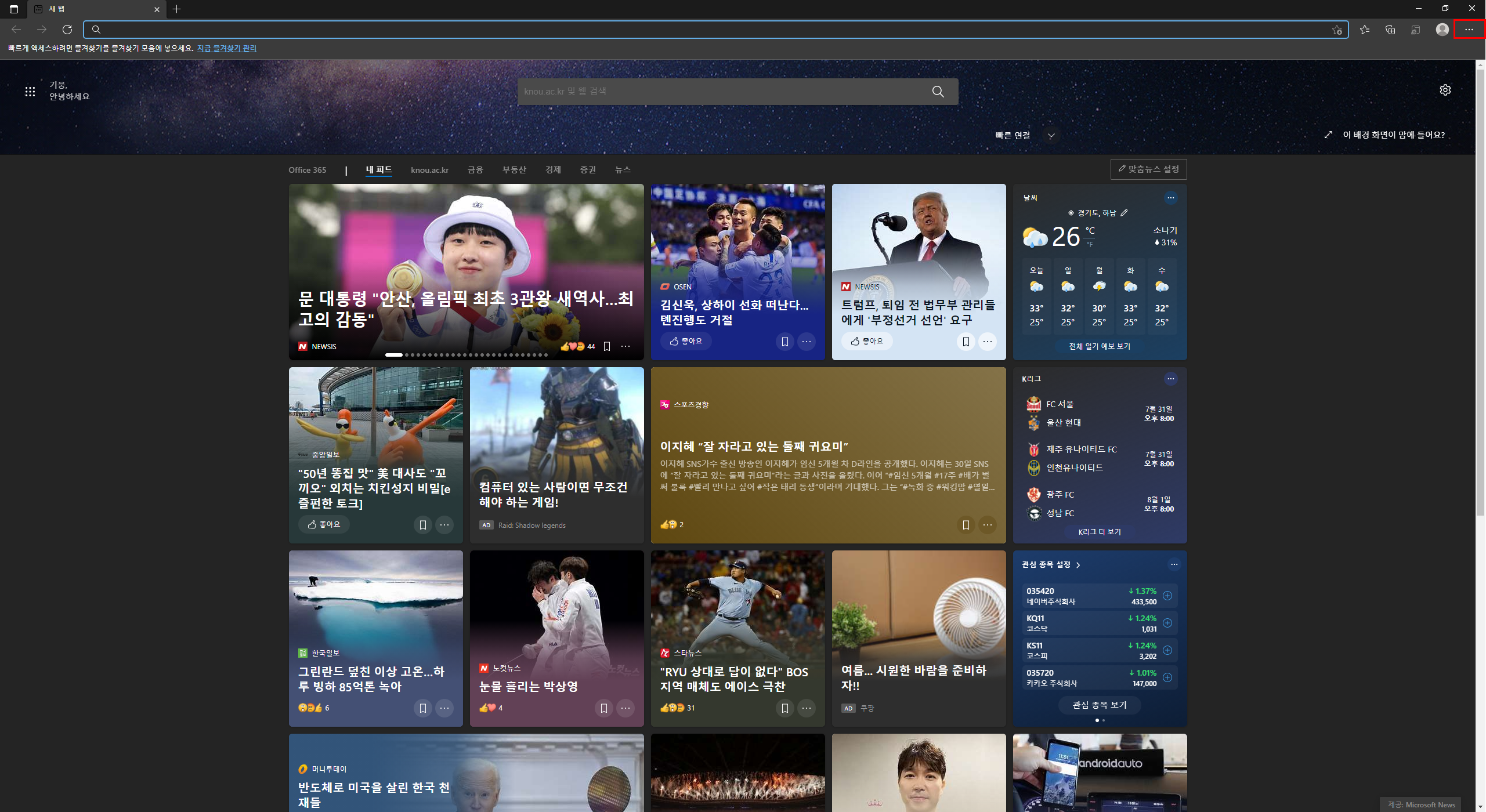1486x812 pixels.
Task: Add this page to favorites star
Action: (x=1337, y=30)
